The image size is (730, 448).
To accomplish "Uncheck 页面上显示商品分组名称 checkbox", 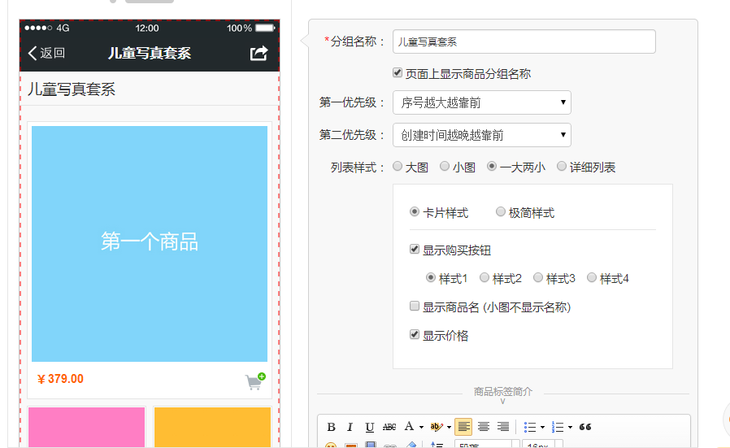I will click(x=398, y=73).
